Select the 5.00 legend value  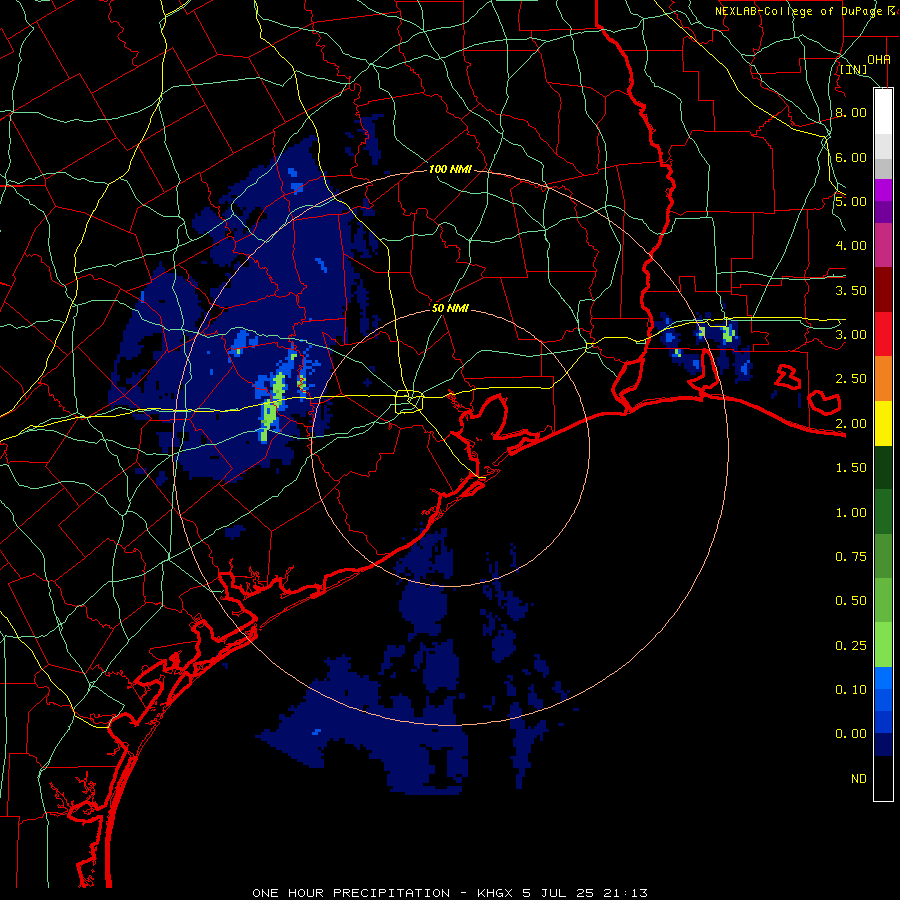(851, 201)
